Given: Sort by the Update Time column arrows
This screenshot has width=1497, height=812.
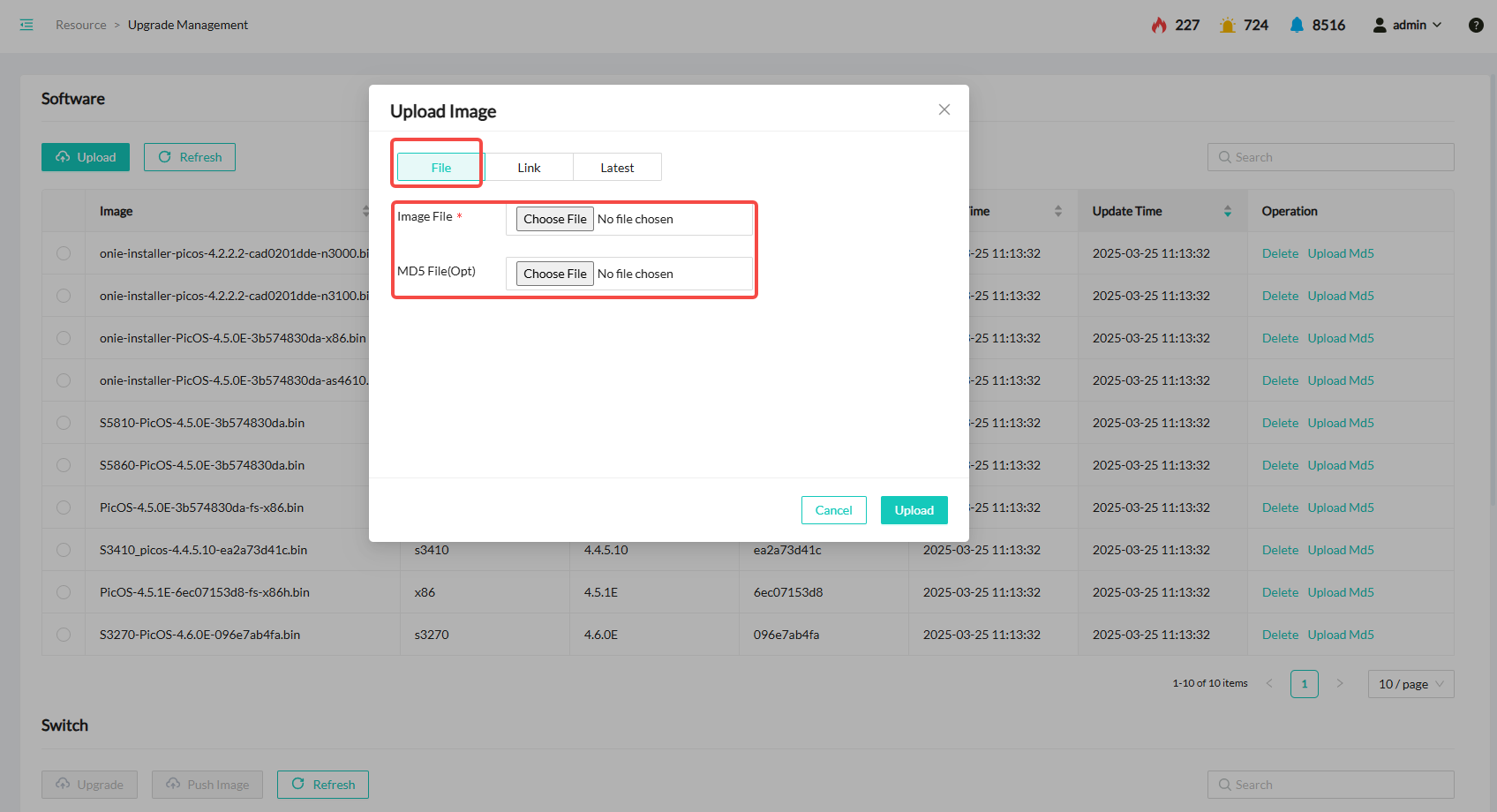Looking at the screenshot, I should click(x=1227, y=211).
